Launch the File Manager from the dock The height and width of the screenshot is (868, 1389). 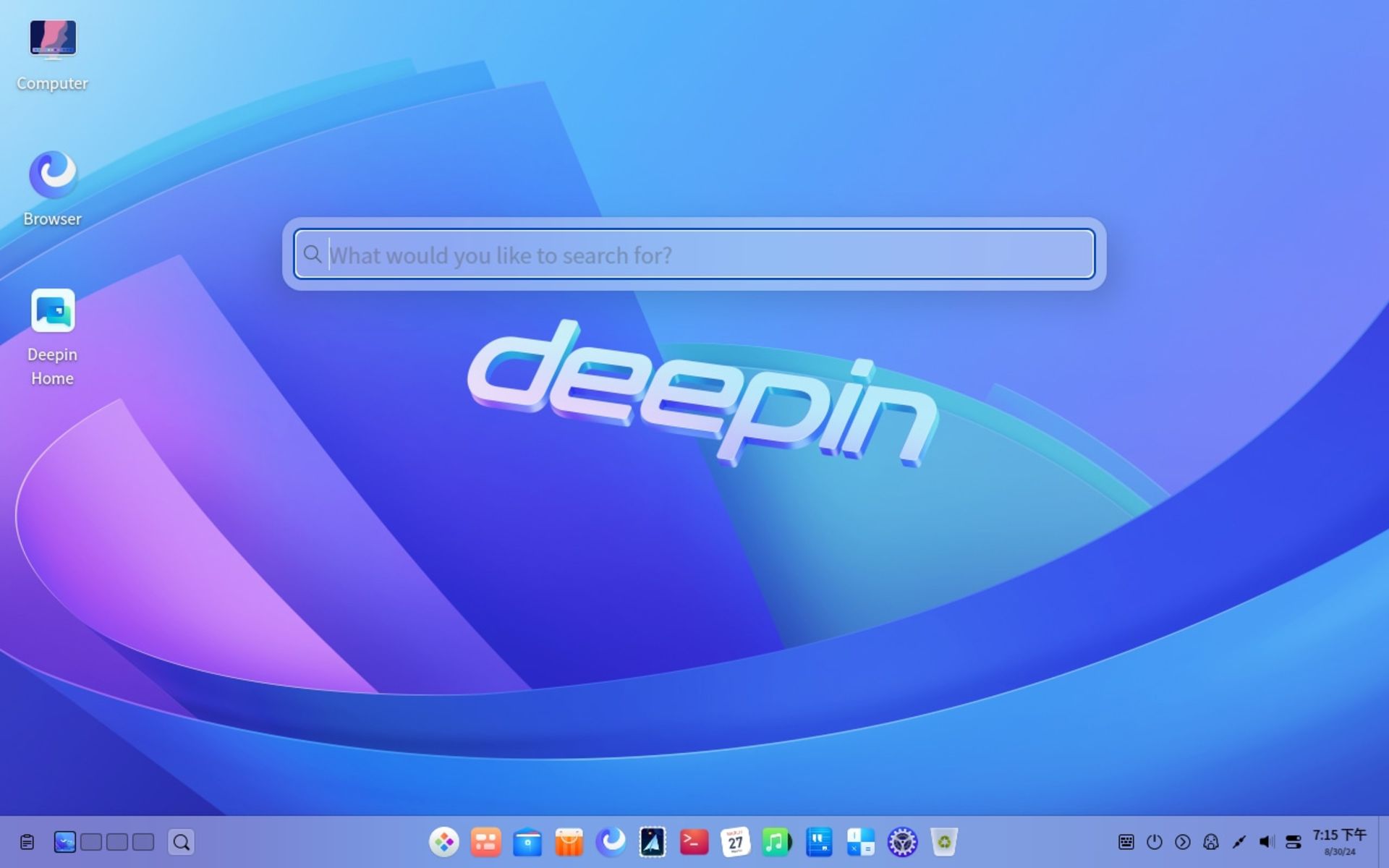tap(527, 842)
